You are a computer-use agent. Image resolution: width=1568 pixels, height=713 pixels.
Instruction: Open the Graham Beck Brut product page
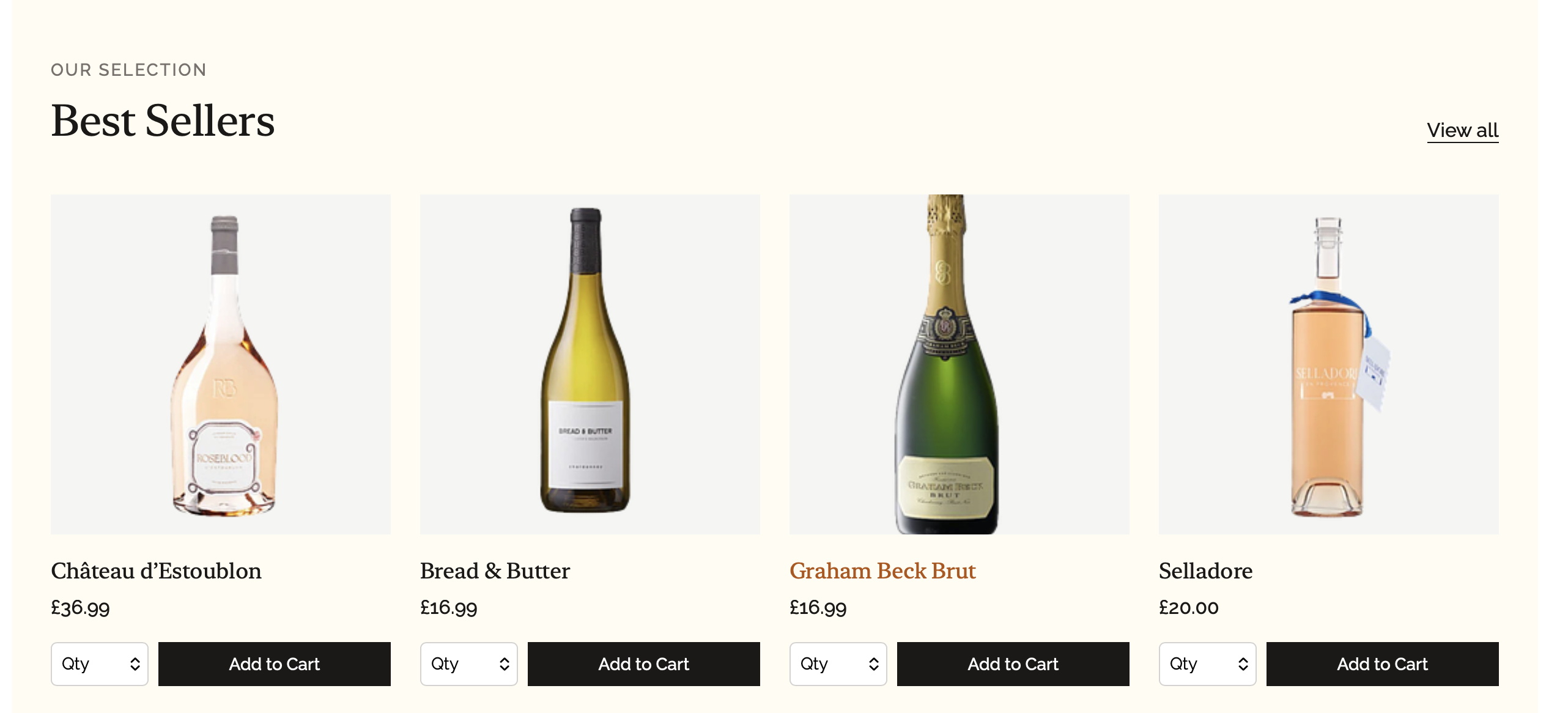tap(883, 571)
